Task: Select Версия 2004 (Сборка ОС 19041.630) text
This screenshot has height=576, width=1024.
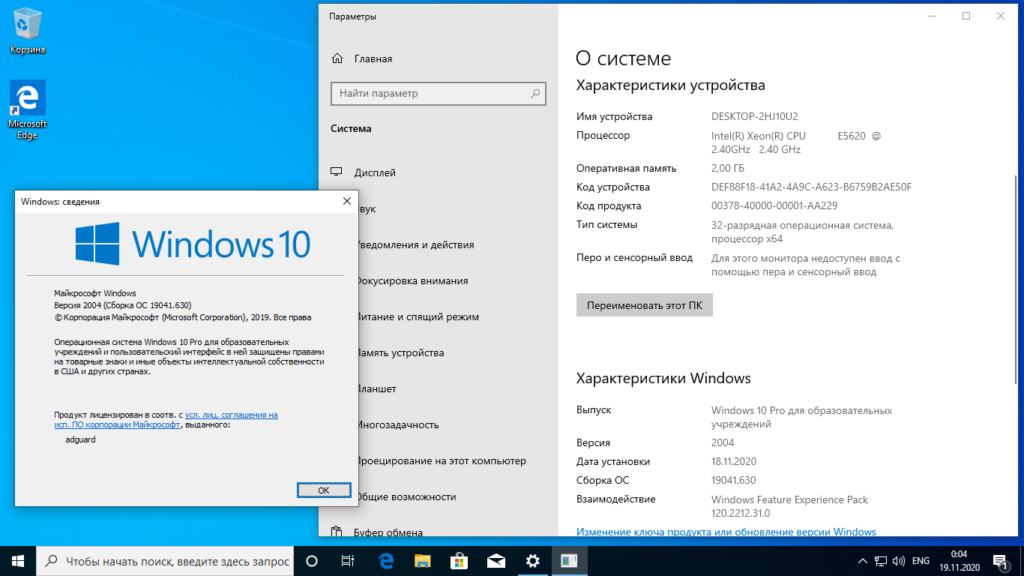Action: pos(123,305)
